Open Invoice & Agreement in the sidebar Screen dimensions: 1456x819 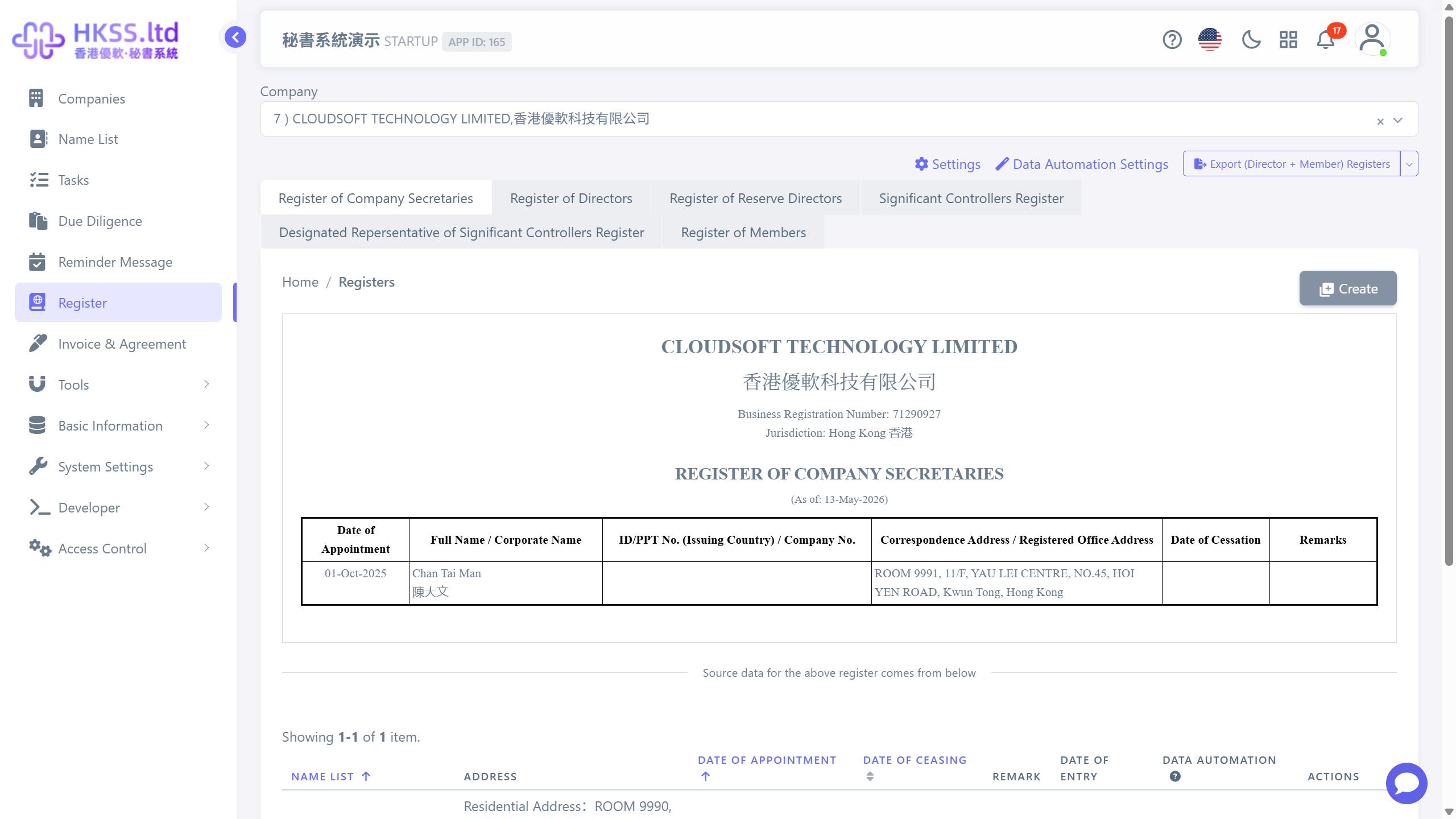118,344
